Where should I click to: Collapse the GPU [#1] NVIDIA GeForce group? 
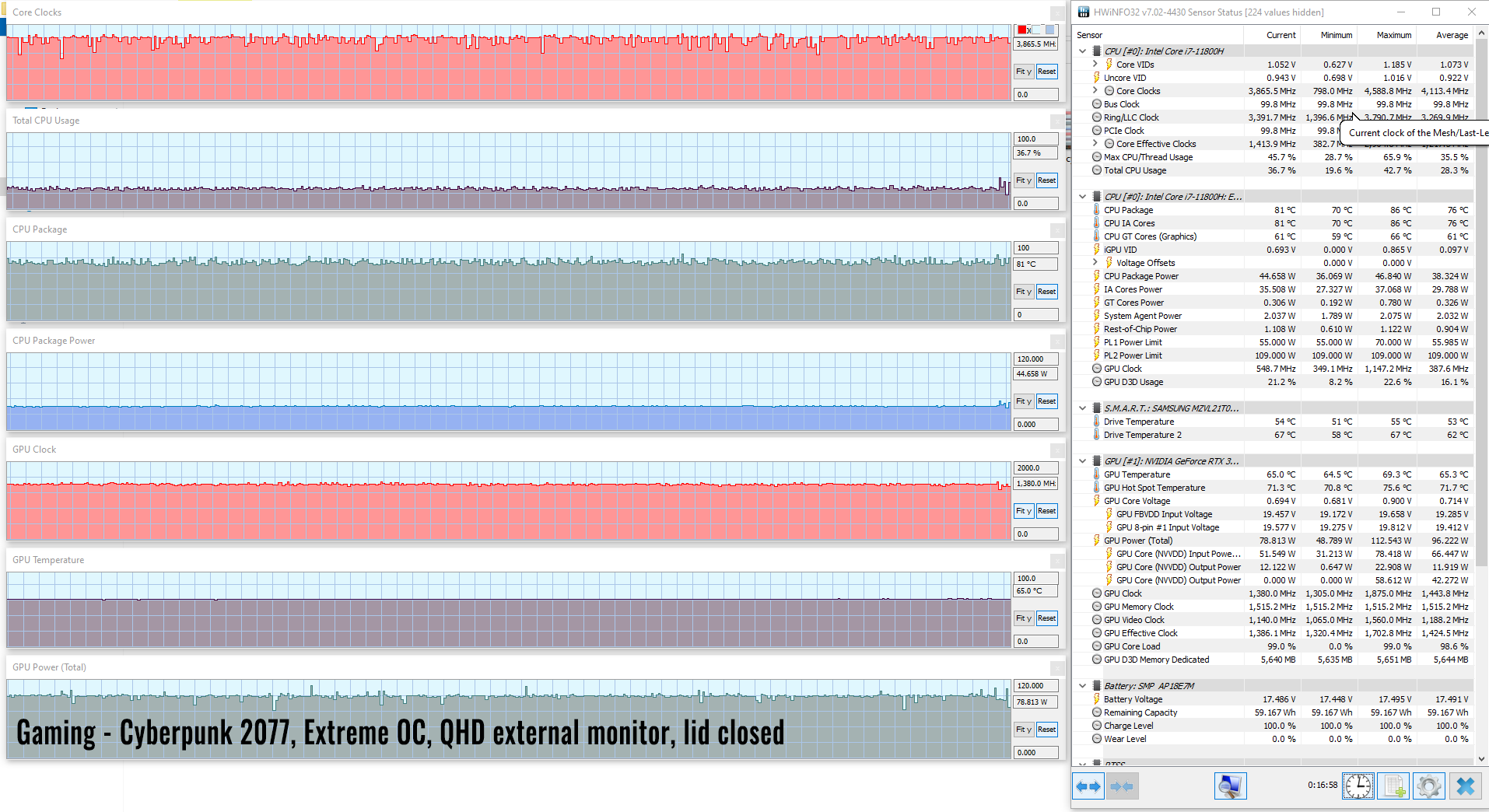(1082, 461)
